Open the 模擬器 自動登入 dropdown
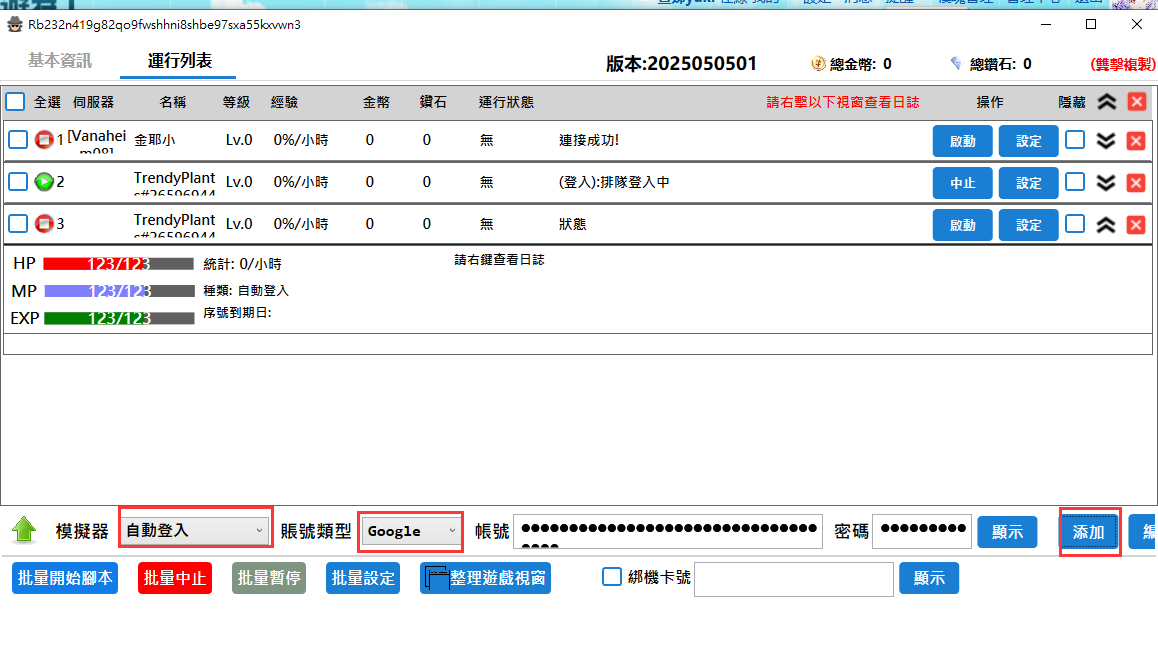Screen dimensions: 1158x655 pos(195,530)
